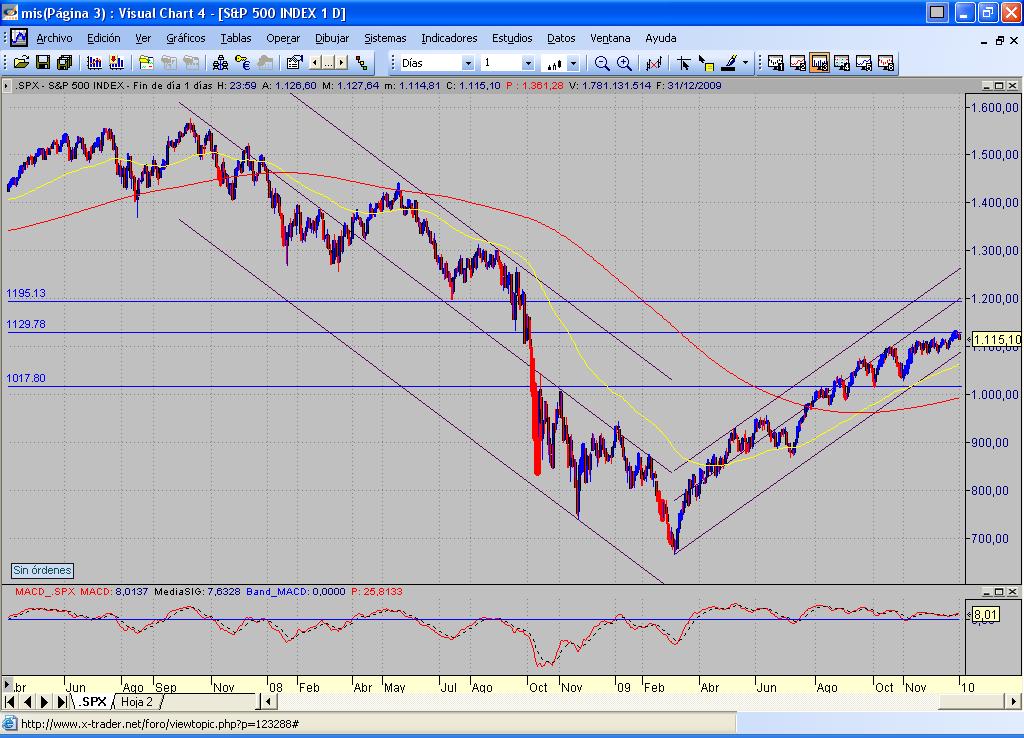This screenshot has height=738, width=1024.
Task: Go to previous sheet tab arrow
Action: pyautogui.click(x=27, y=702)
